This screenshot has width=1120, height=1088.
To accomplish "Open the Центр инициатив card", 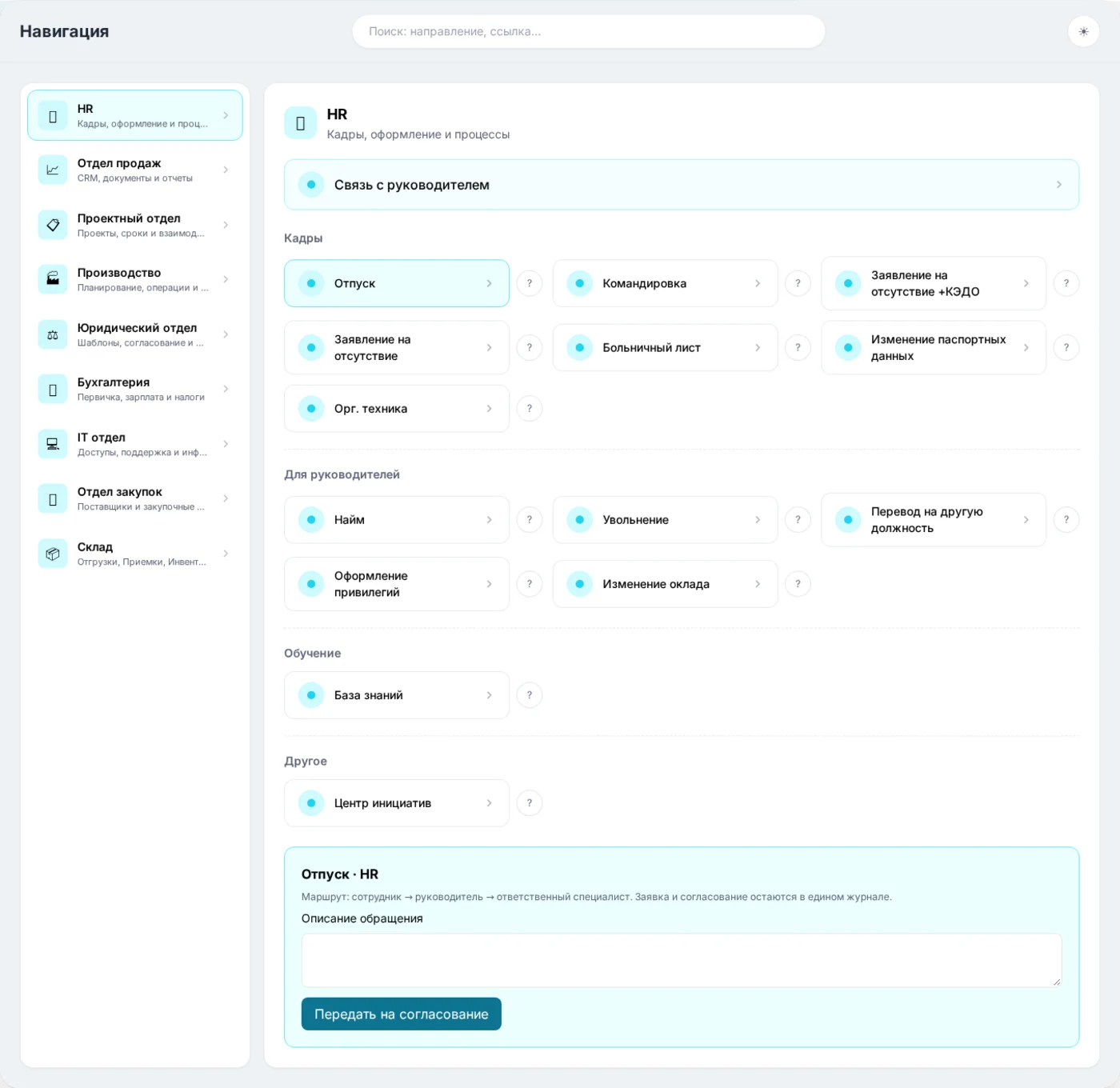I will [x=397, y=803].
